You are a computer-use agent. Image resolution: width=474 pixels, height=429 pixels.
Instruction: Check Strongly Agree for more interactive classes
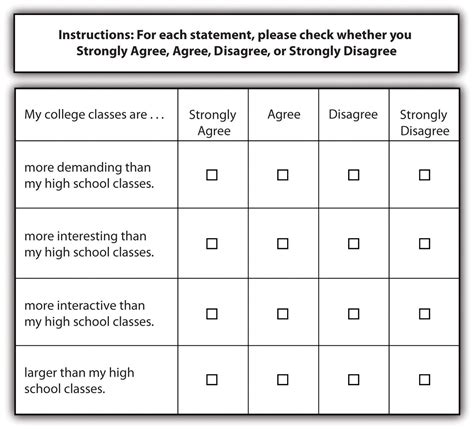point(212,314)
